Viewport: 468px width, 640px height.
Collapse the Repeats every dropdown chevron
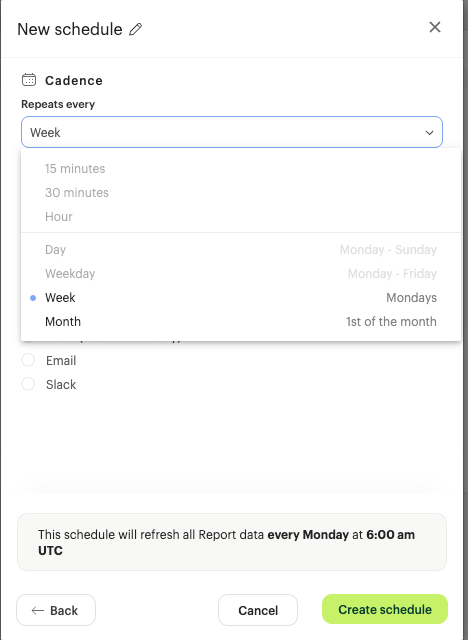tap(429, 133)
